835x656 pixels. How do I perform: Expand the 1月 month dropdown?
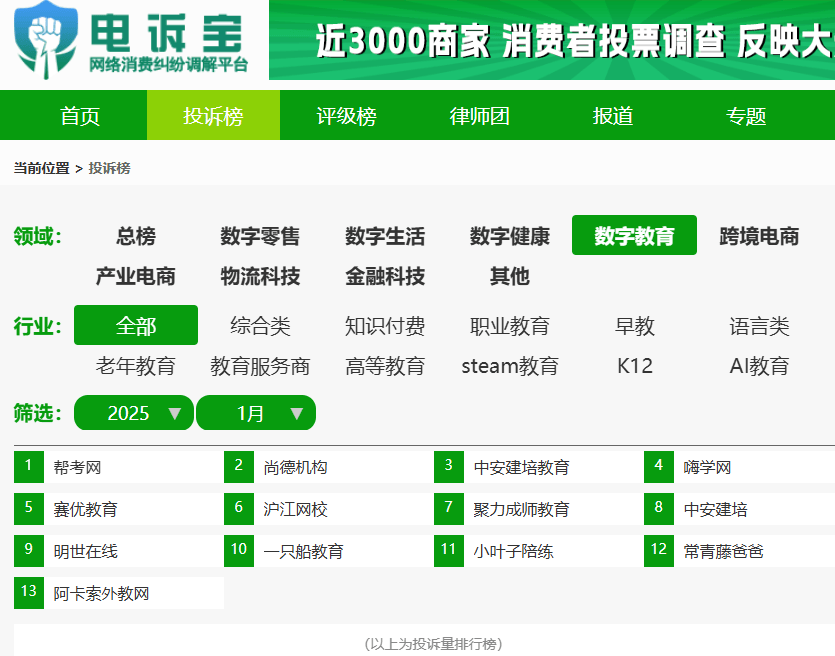coord(256,413)
